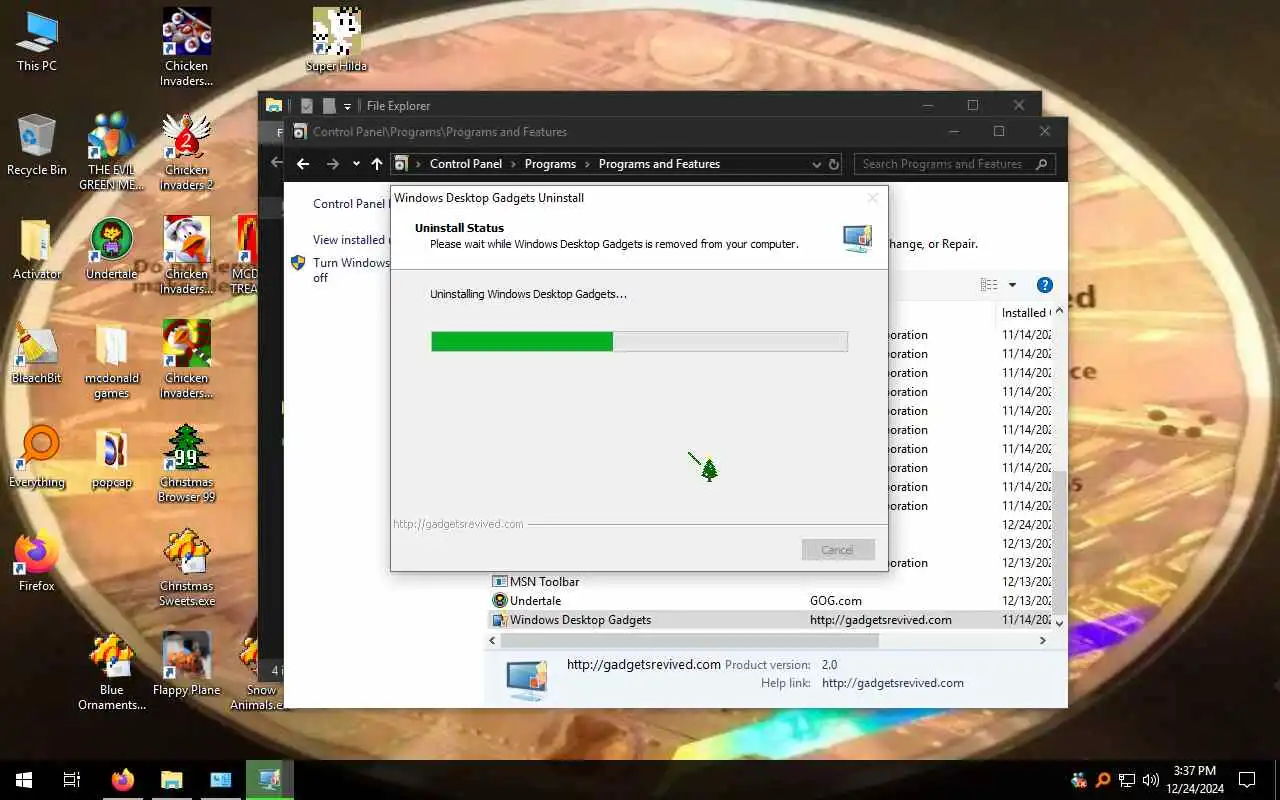The height and width of the screenshot is (800, 1280).
Task: Run Christmas Sweets.exe from desktop
Action: pos(186,568)
